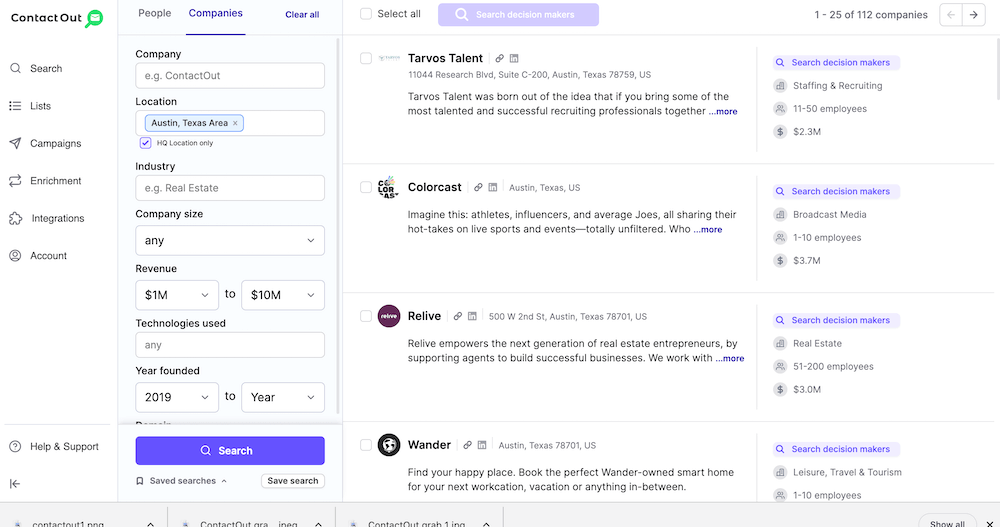Image resolution: width=1000 pixels, height=527 pixels.
Task: Open Account in the sidebar
Action: 38,256
